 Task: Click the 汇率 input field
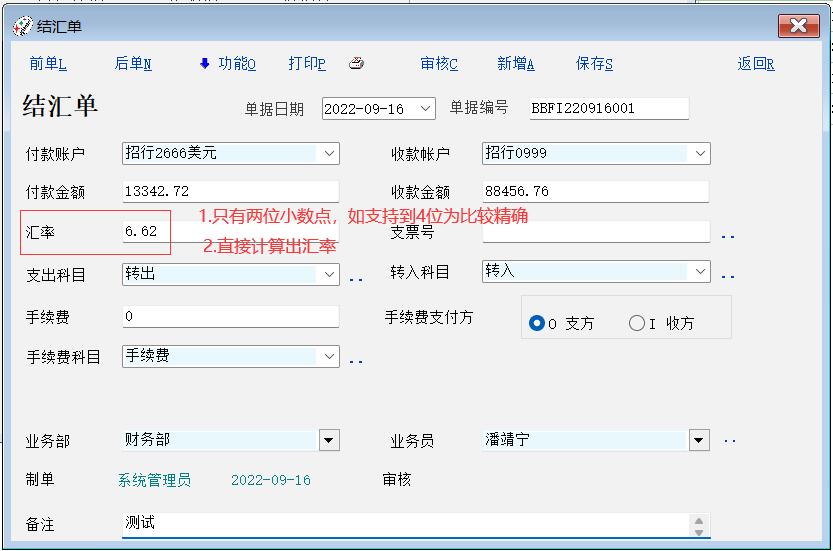coord(146,232)
